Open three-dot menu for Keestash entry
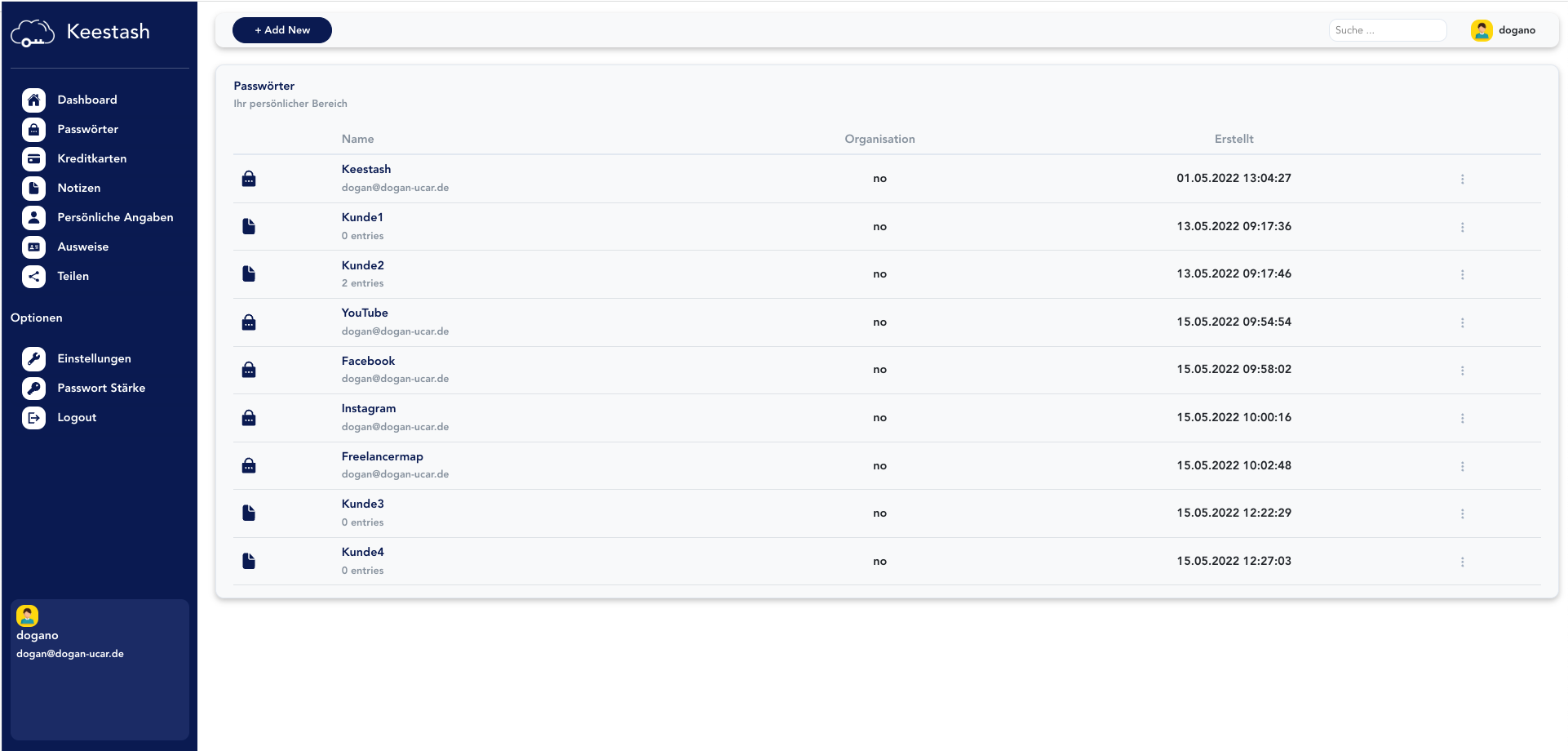Screen dimensions: 1568x751 (x=1462, y=179)
